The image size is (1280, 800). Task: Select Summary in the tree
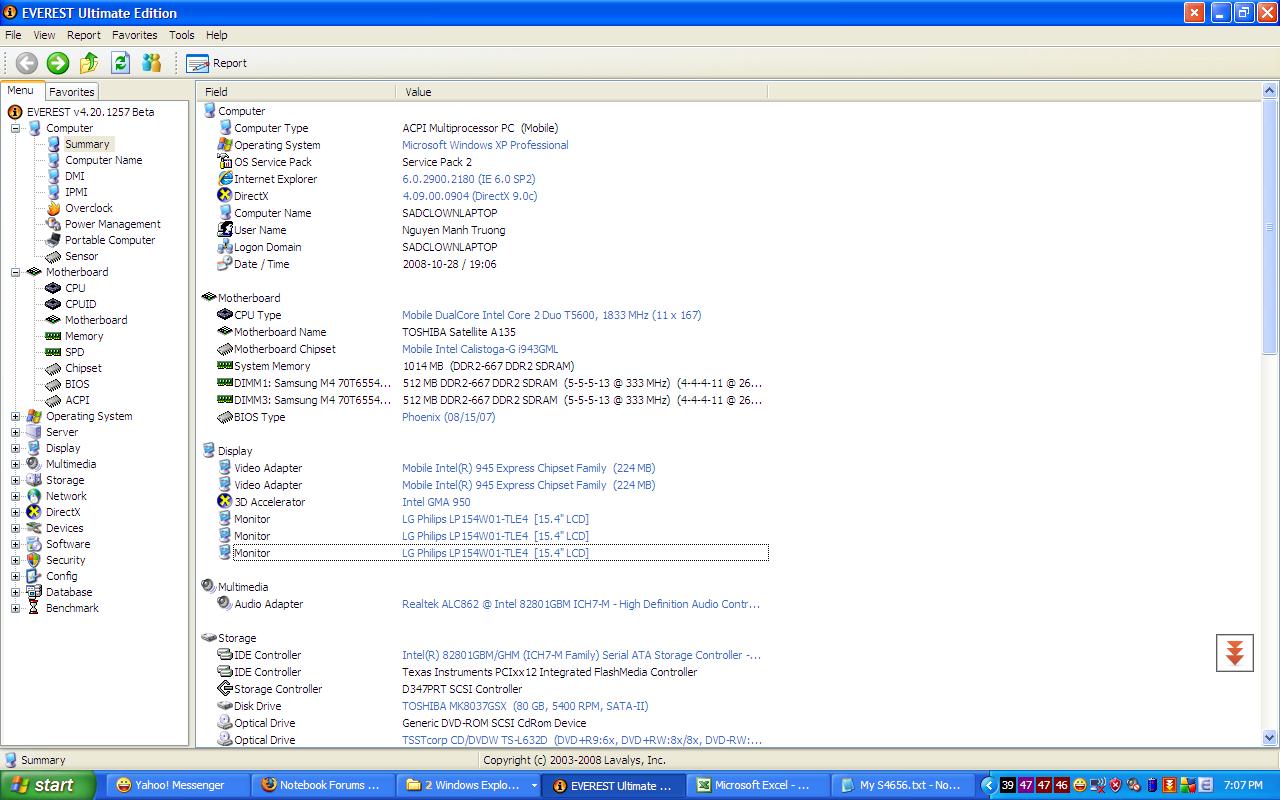click(87, 144)
